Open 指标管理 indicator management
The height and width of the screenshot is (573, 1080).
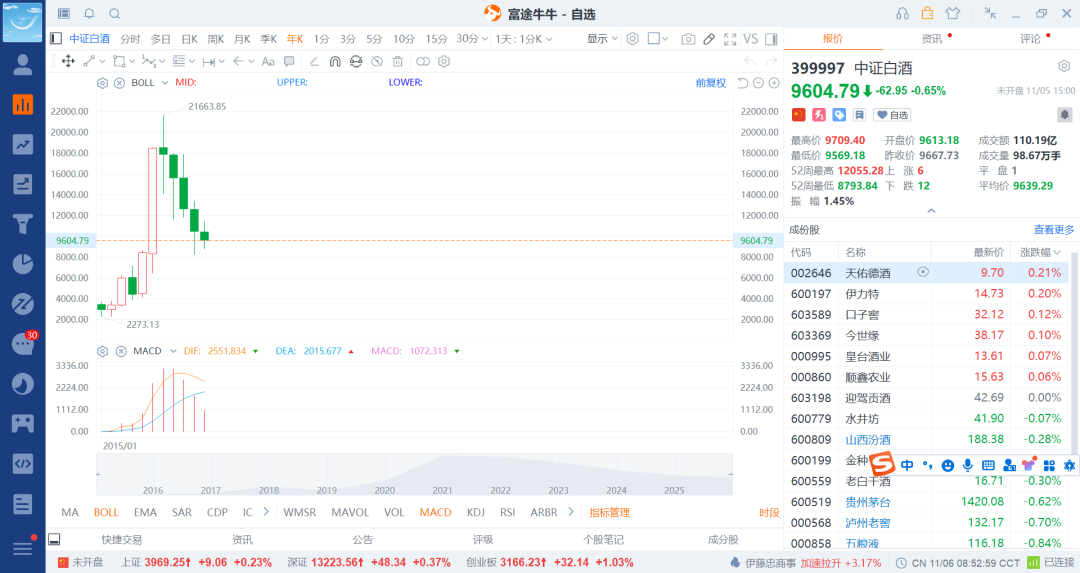610,512
